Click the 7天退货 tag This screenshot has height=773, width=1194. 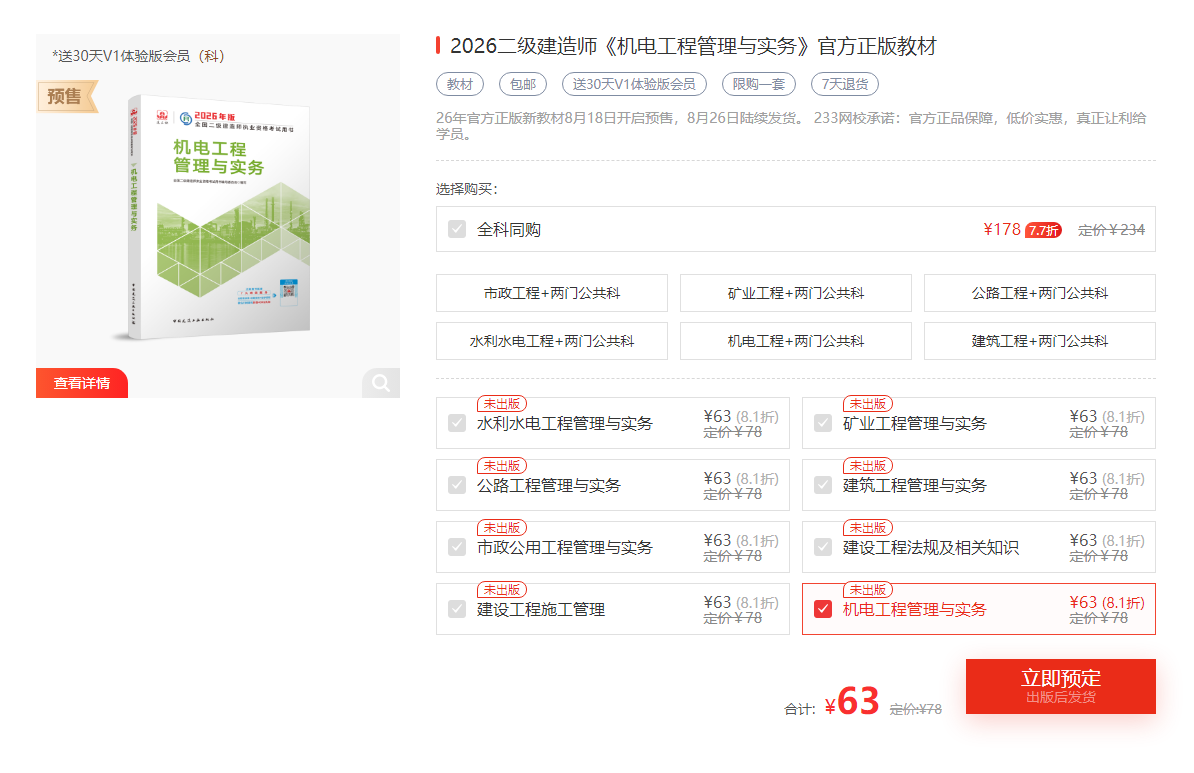coord(844,84)
